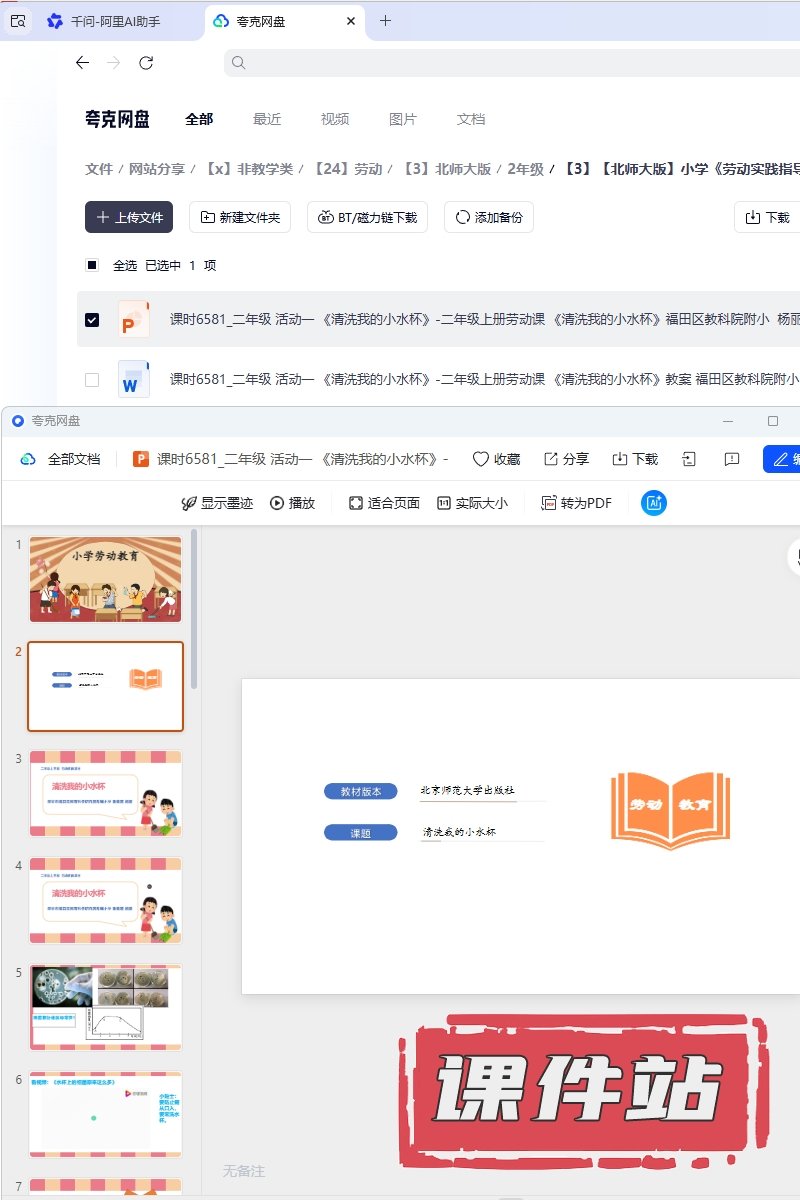Screen dimensions: 800x1200
Task: Click the AI assistant icon in viewer toolbar
Action: click(x=654, y=503)
